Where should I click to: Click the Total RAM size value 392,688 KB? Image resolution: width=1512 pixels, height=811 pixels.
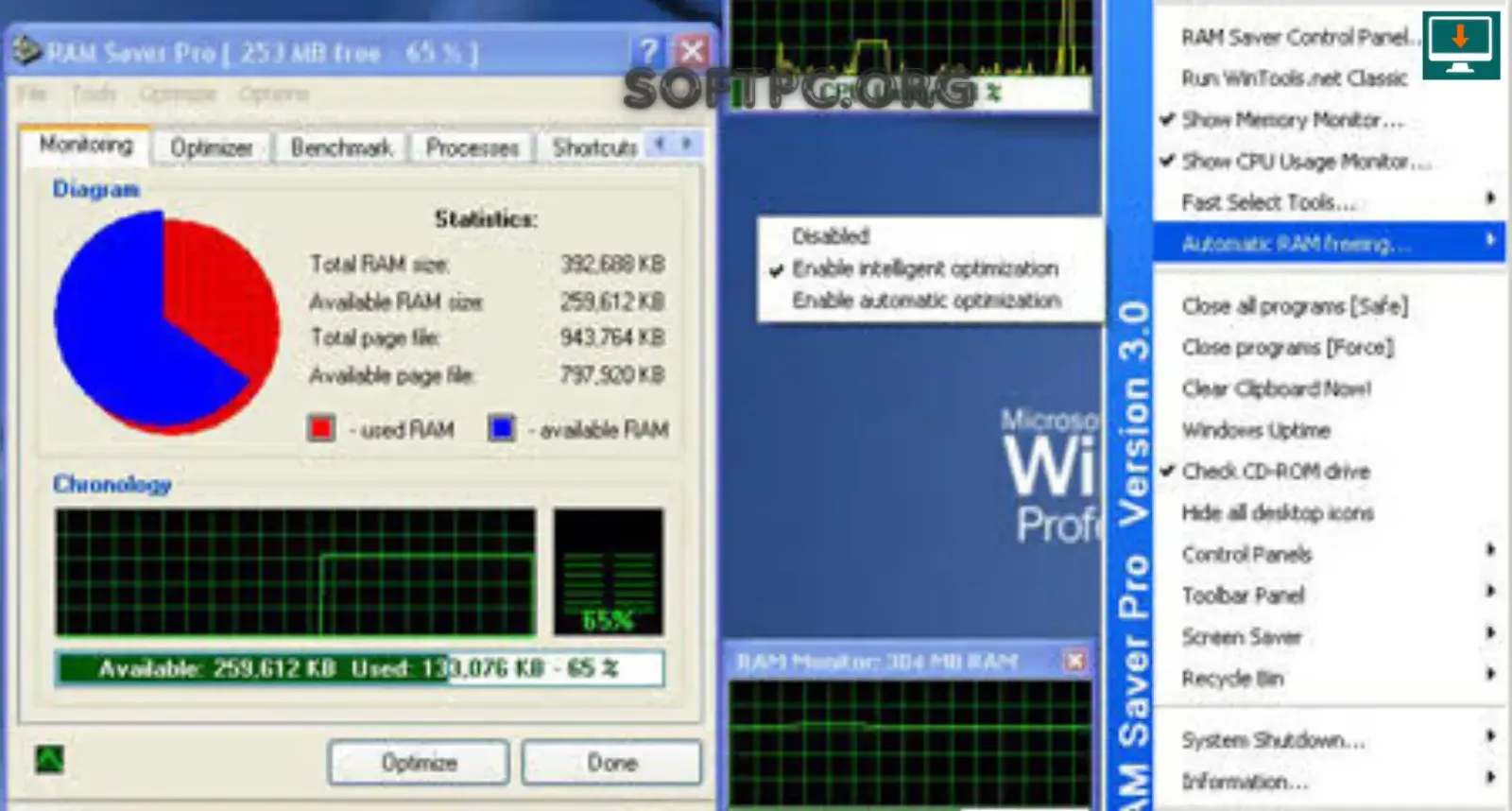(x=612, y=264)
